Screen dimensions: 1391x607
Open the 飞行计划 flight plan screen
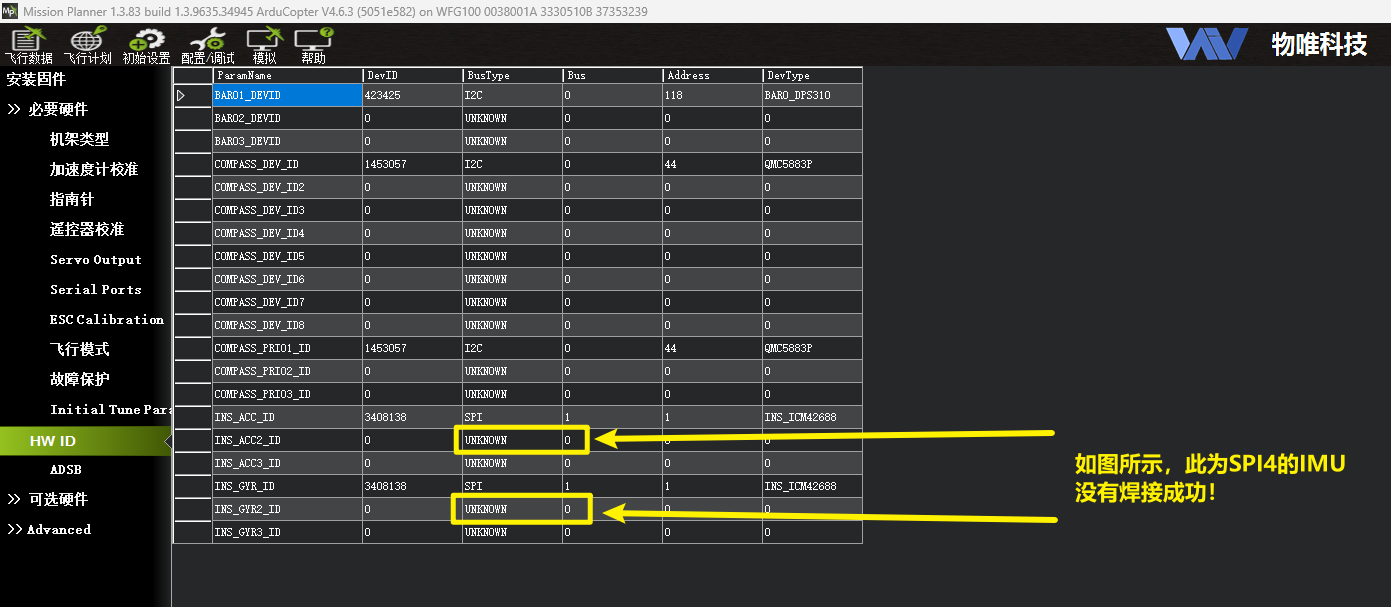click(87, 46)
